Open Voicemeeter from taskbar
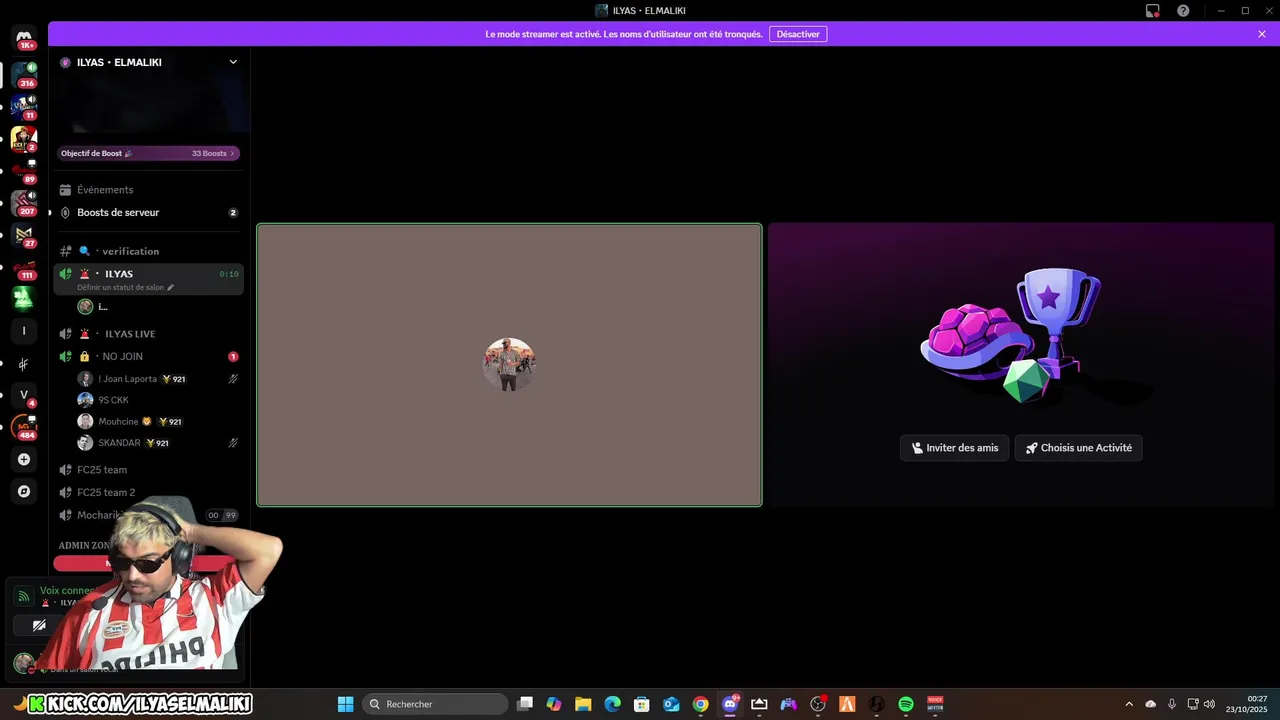This screenshot has width=1280, height=720. pos(935,704)
